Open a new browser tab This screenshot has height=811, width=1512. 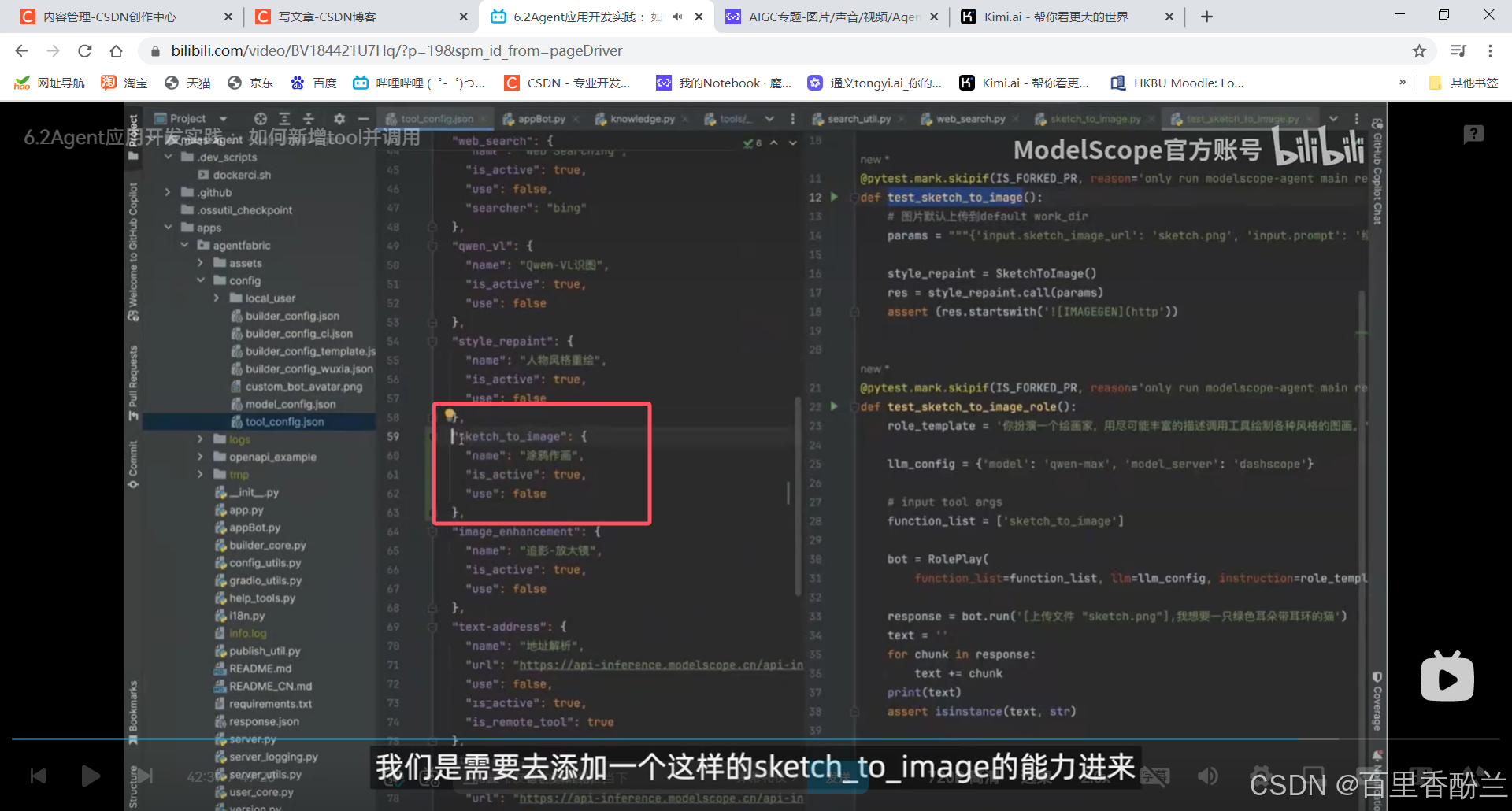1206,17
